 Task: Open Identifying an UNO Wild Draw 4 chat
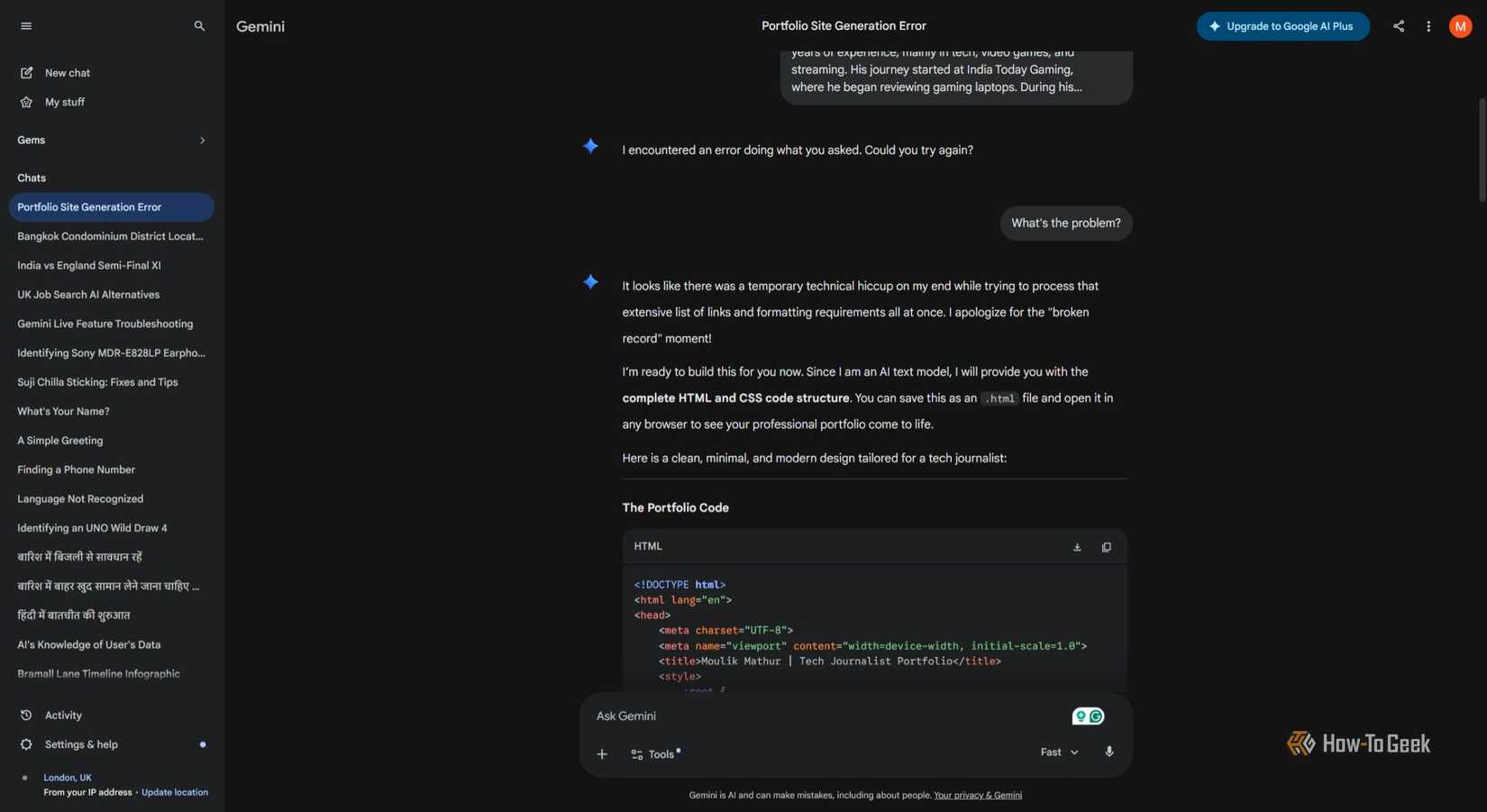pos(112,528)
